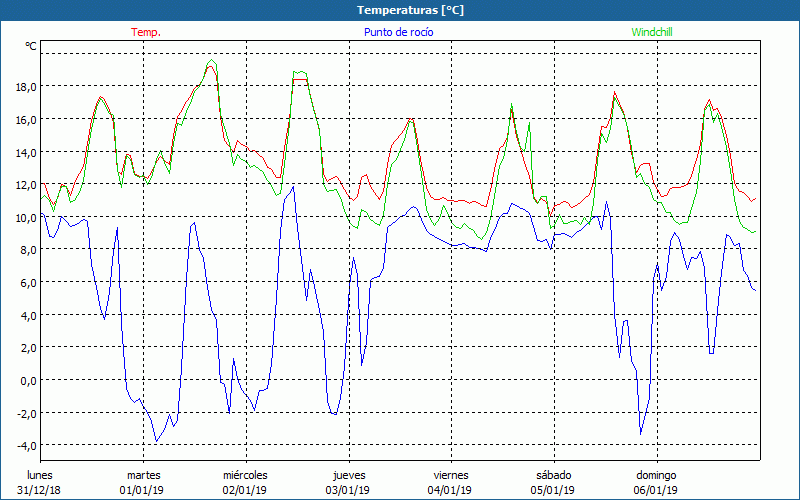Screen dimensions: 800x500
Task: Click the 31/12/18 date label
Action: [39, 490]
